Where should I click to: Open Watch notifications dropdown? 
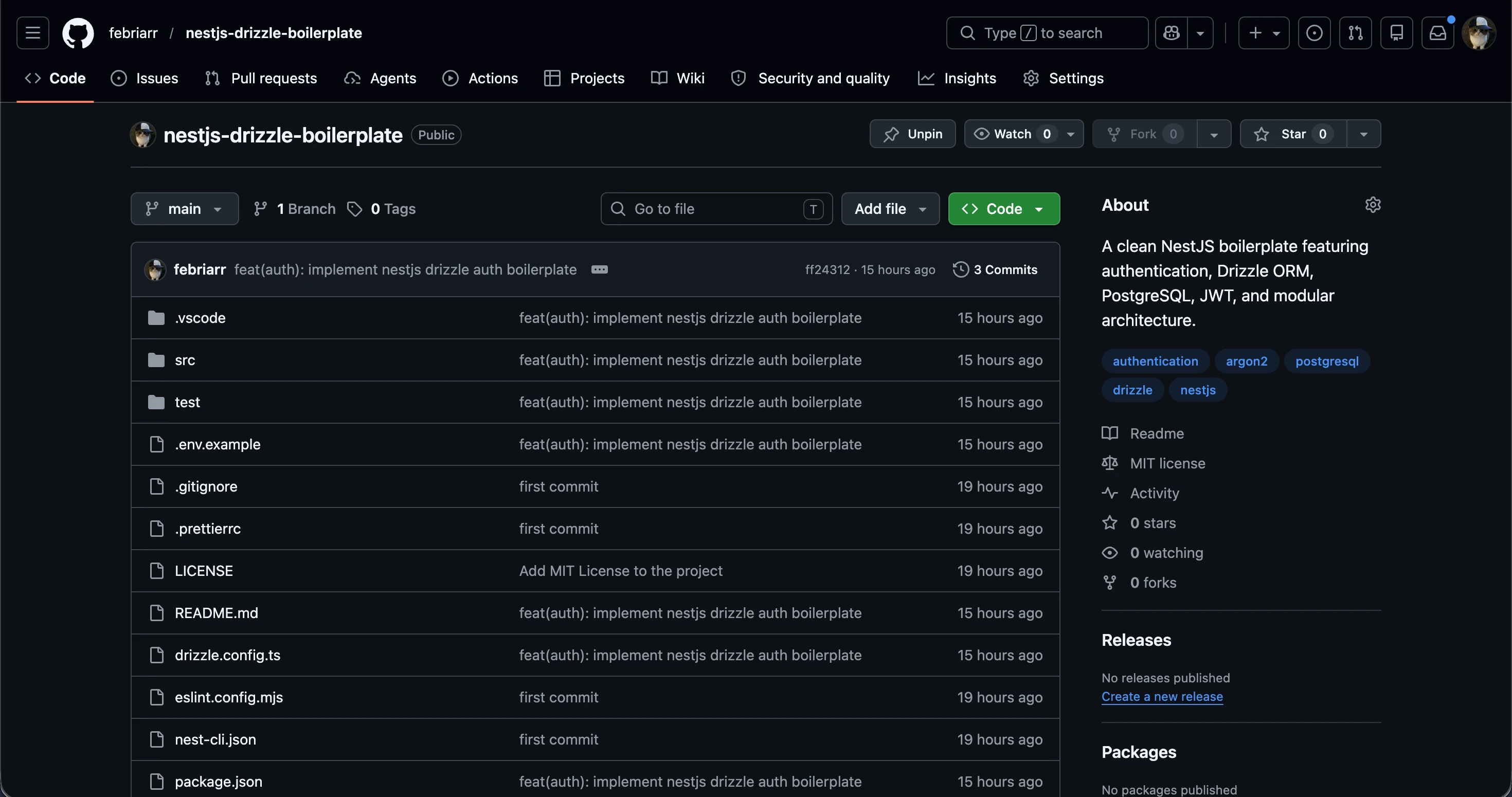coord(1023,134)
